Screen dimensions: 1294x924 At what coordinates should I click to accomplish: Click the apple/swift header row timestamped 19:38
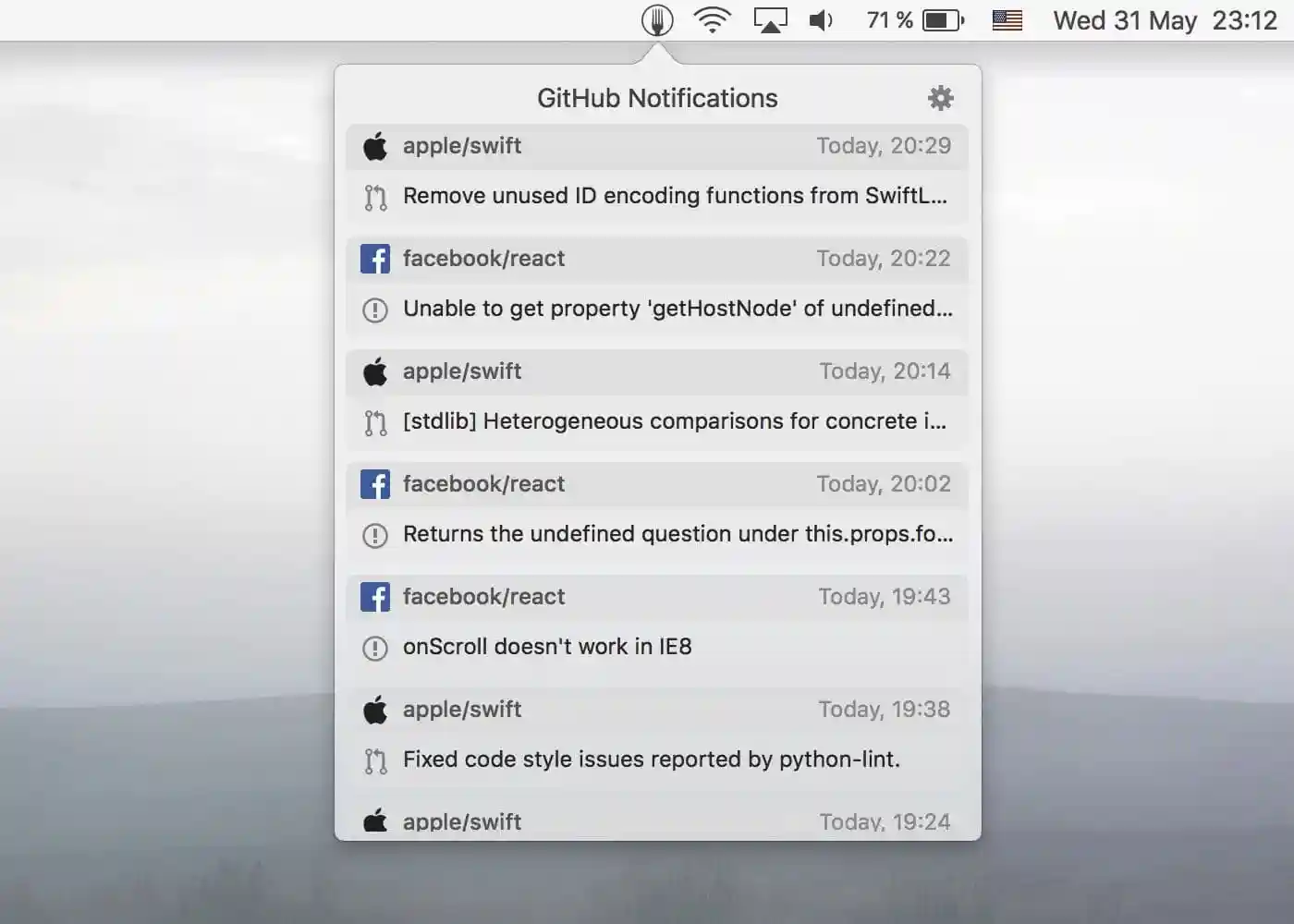[656, 709]
